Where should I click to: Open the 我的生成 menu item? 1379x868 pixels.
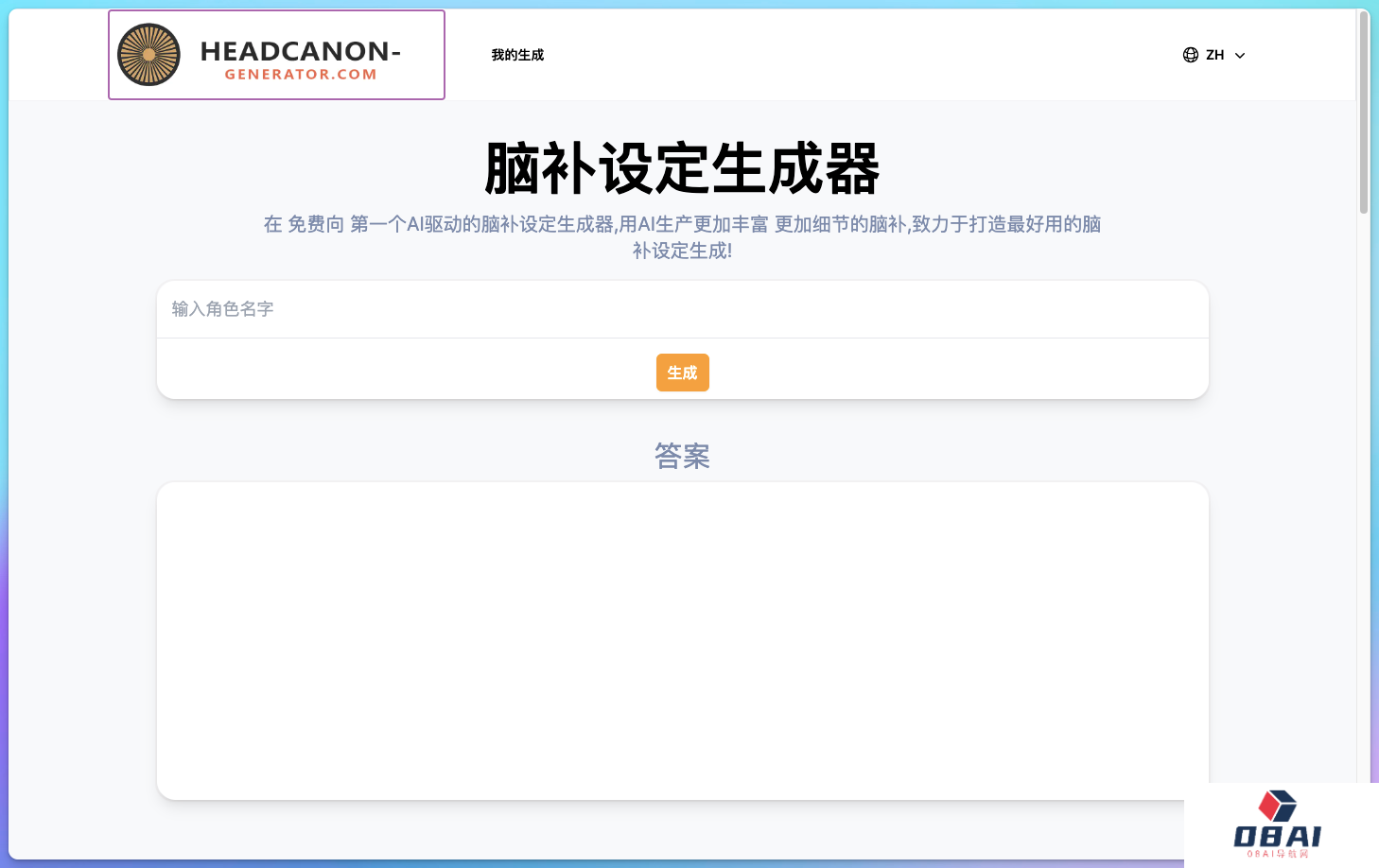[517, 55]
